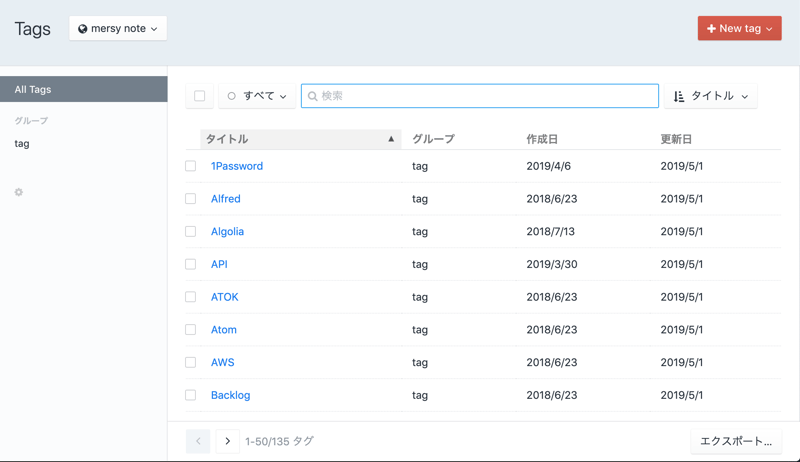Click the magnifier icon in search box
This screenshot has width=800, height=462.
[313, 96]
